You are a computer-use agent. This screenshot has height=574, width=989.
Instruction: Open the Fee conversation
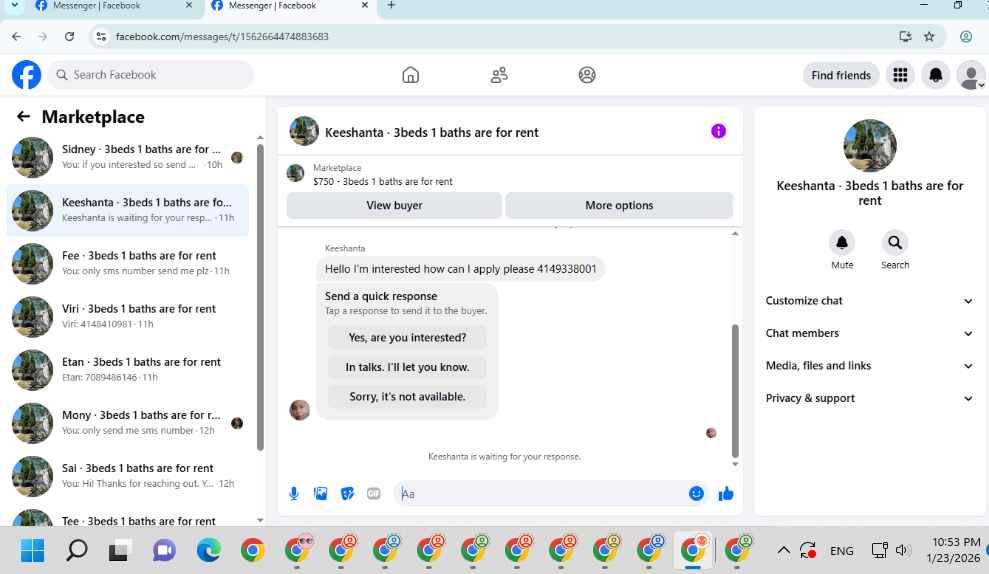(x=127, y=264)
